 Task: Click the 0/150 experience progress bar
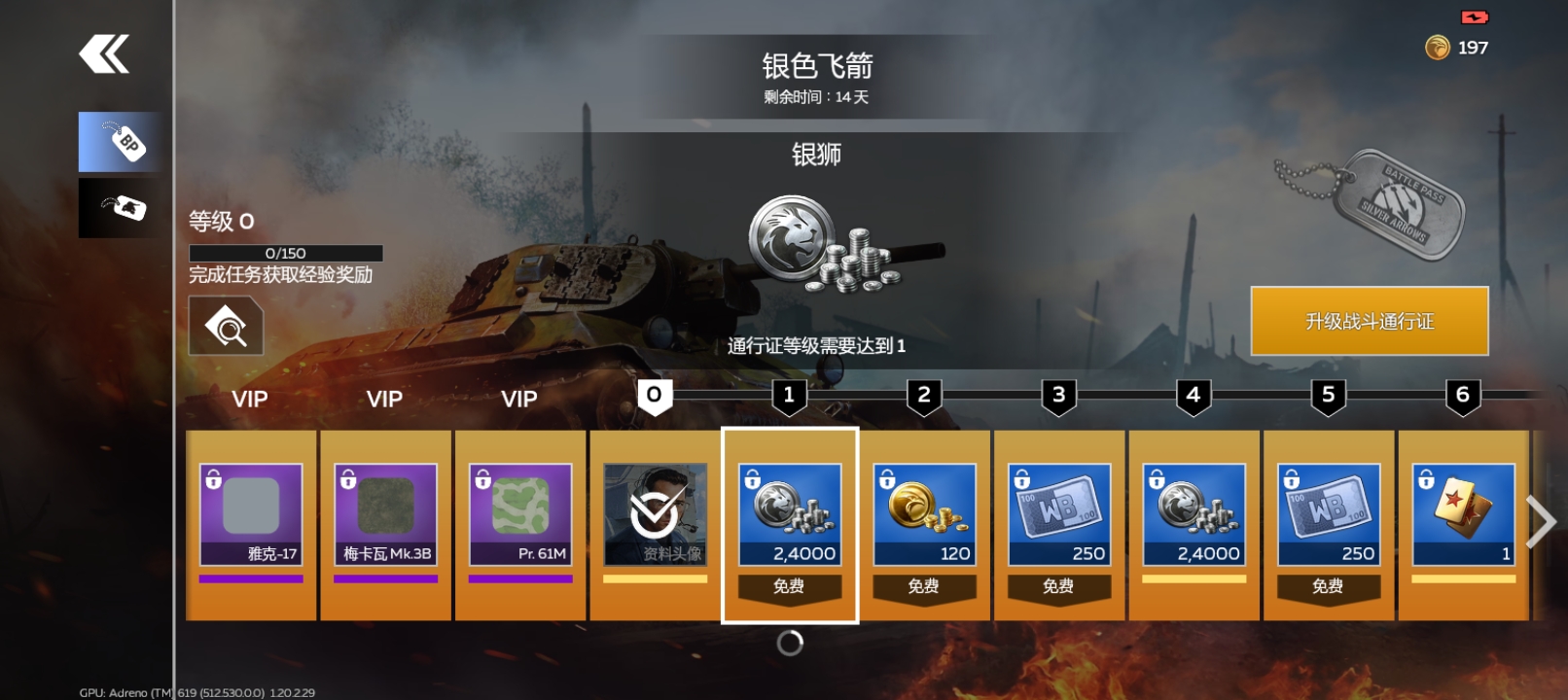coord(286,253)
